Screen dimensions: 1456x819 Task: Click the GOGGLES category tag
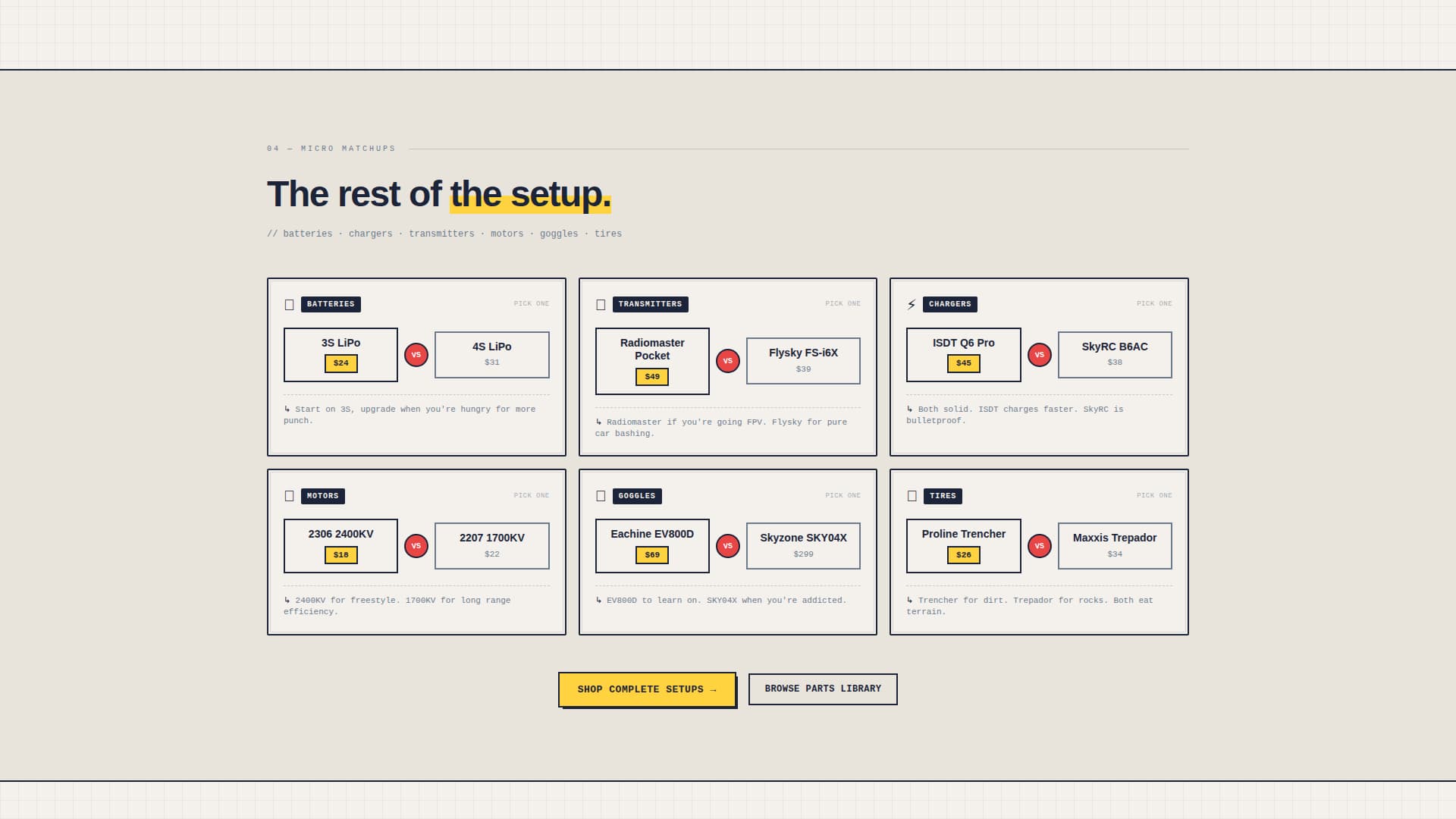point(637,496)
